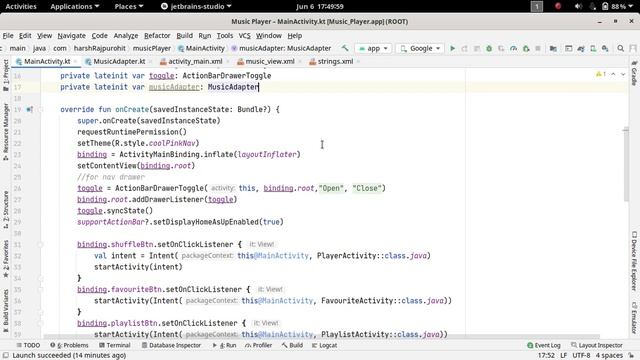Click the lock icon in the status bar
Viewport: 640px width, 360px height.
coord(631,356)
